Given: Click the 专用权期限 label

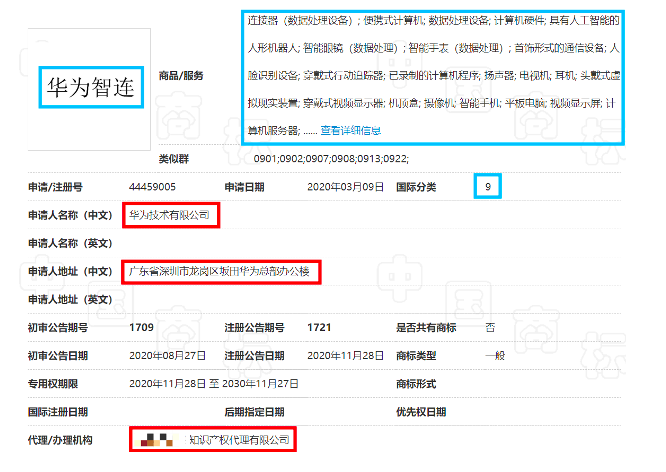Looking at the screenshot, I should 53,384.
